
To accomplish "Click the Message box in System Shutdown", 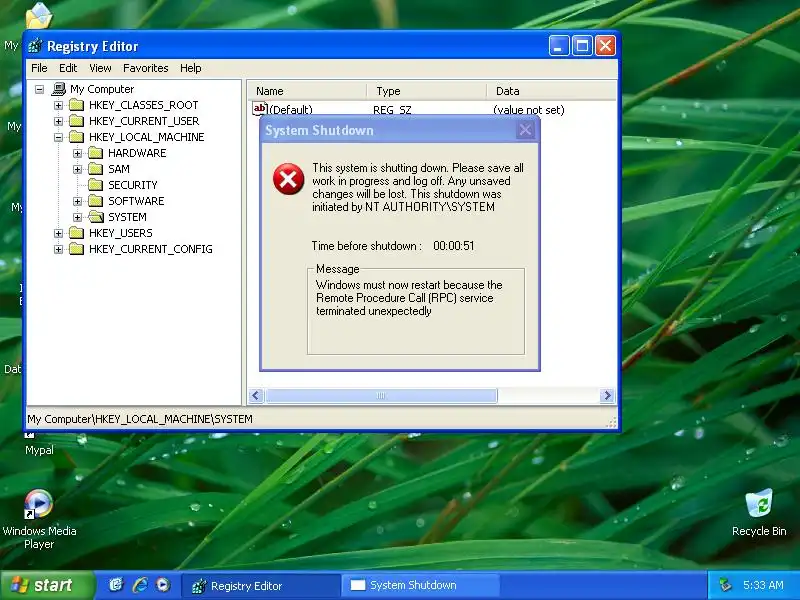I will pyautogui.click(x=415, y=310).
